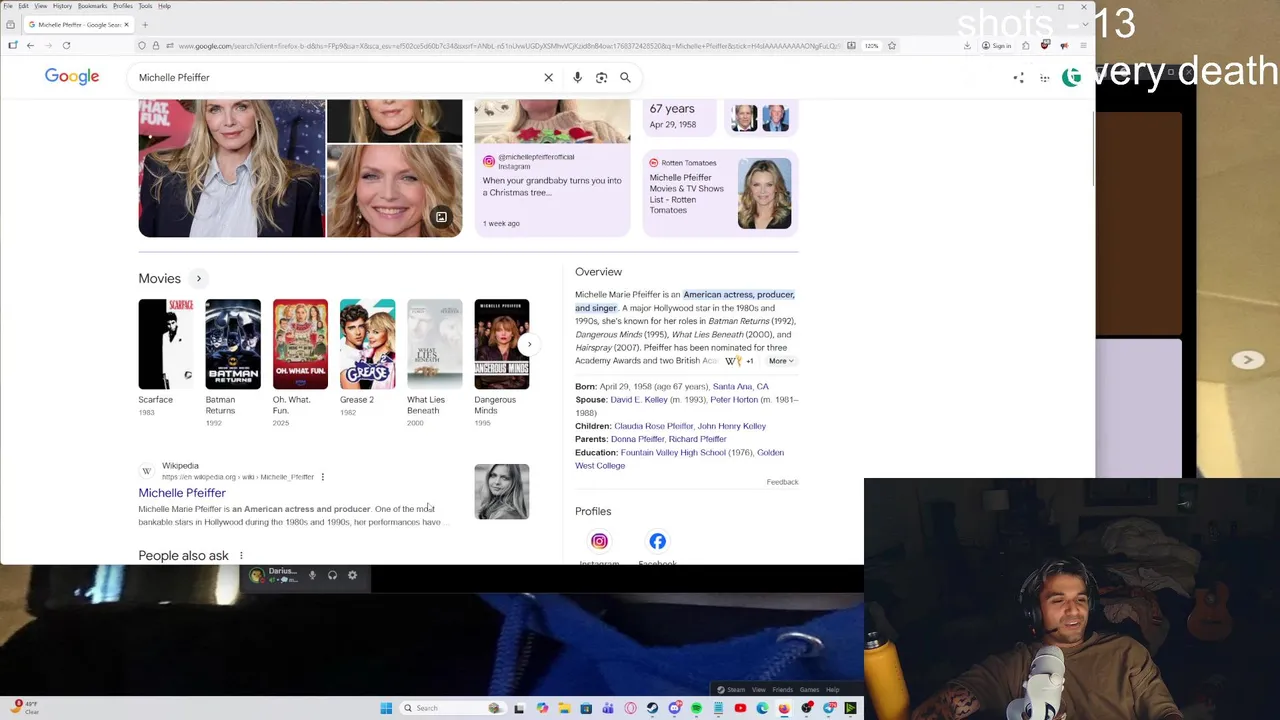Screen dimensions: 1280x720
Task: Open the What Lies Beneath poster
Action: click(x=434, y=344)
